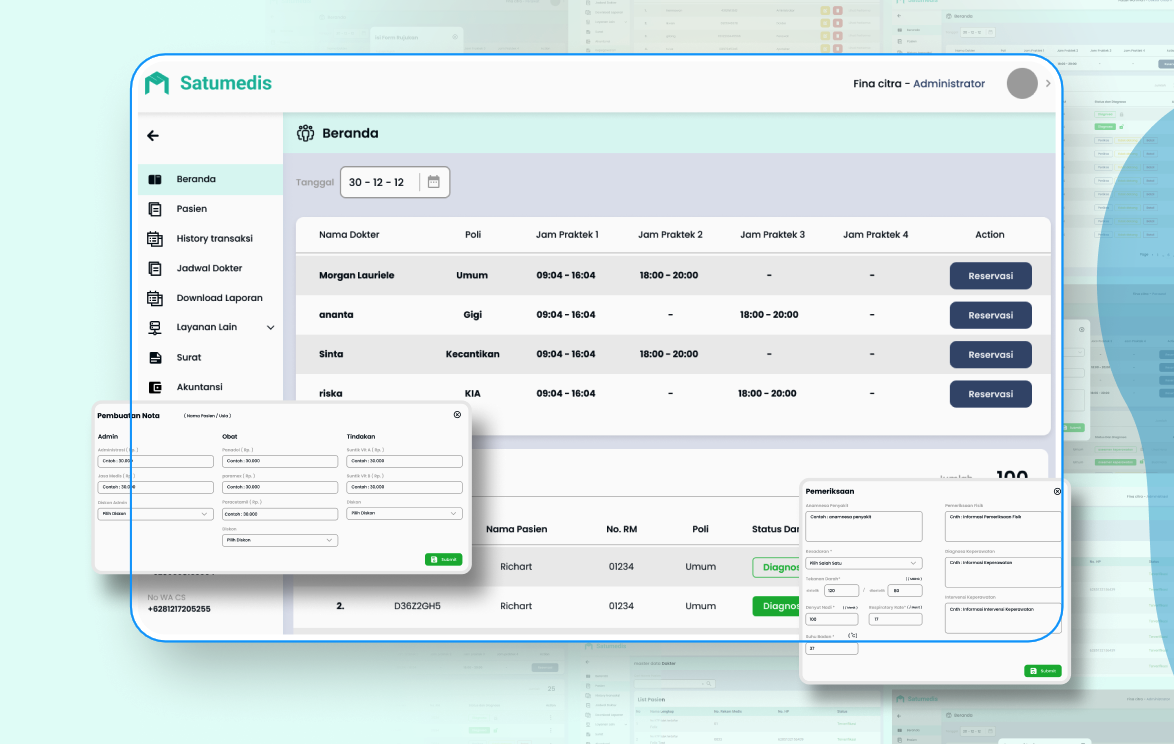Image resolution: width=1174 pixels, height=744 pixels.
Task: Click the Tanggal date input field
Action: (x=395, y=182)
